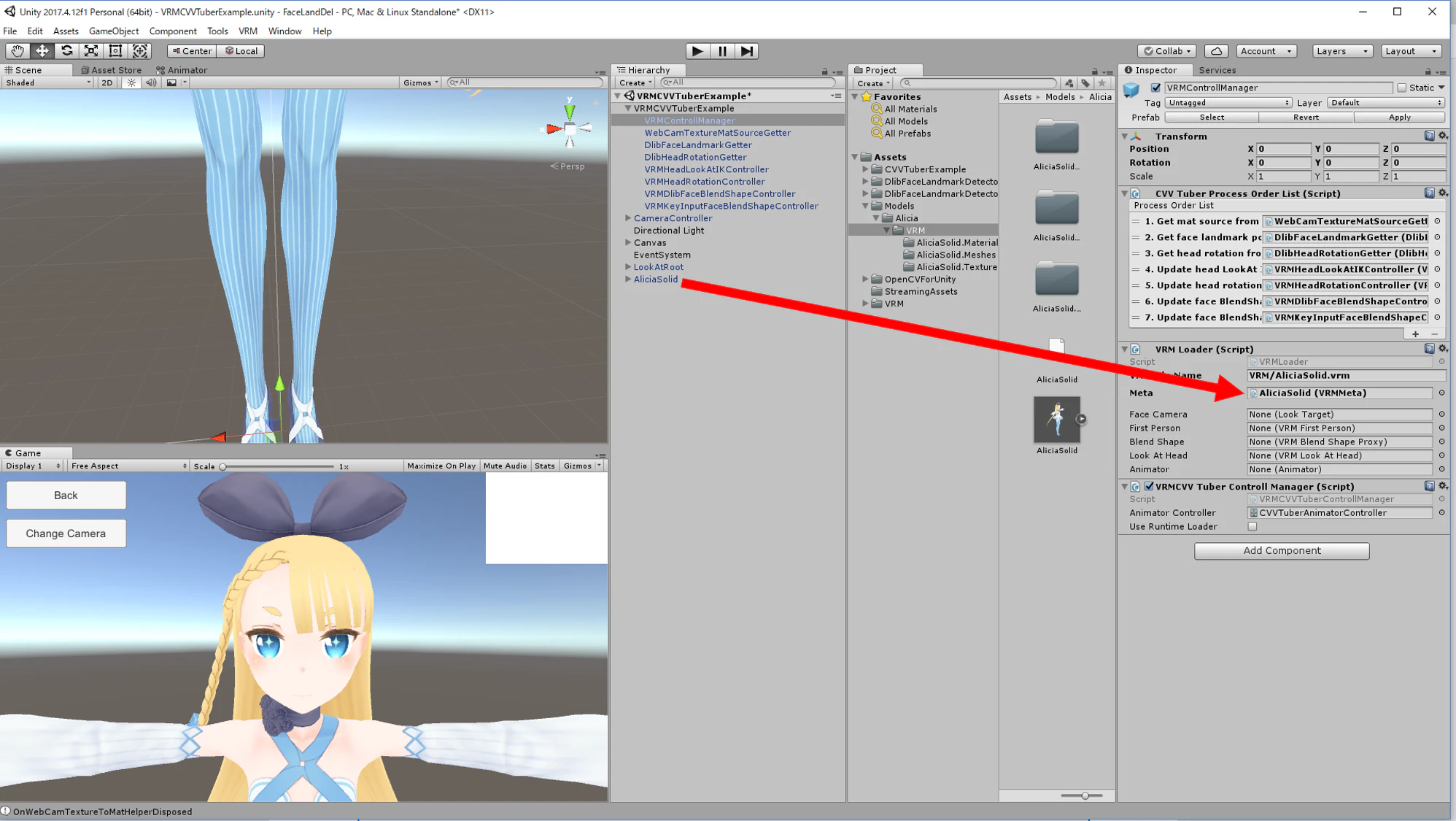The width and height of the screenshot is (1456, 821).
Task: Open the cloud services icon
Action: pos(1216,51)
